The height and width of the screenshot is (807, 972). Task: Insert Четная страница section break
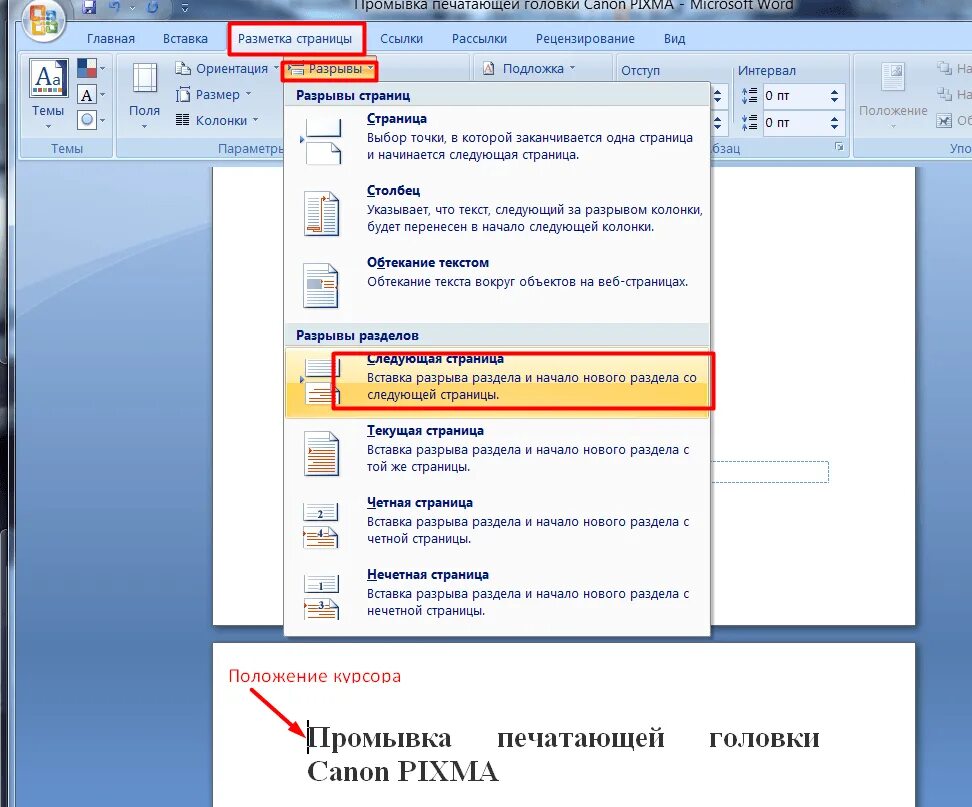(497, 526)
